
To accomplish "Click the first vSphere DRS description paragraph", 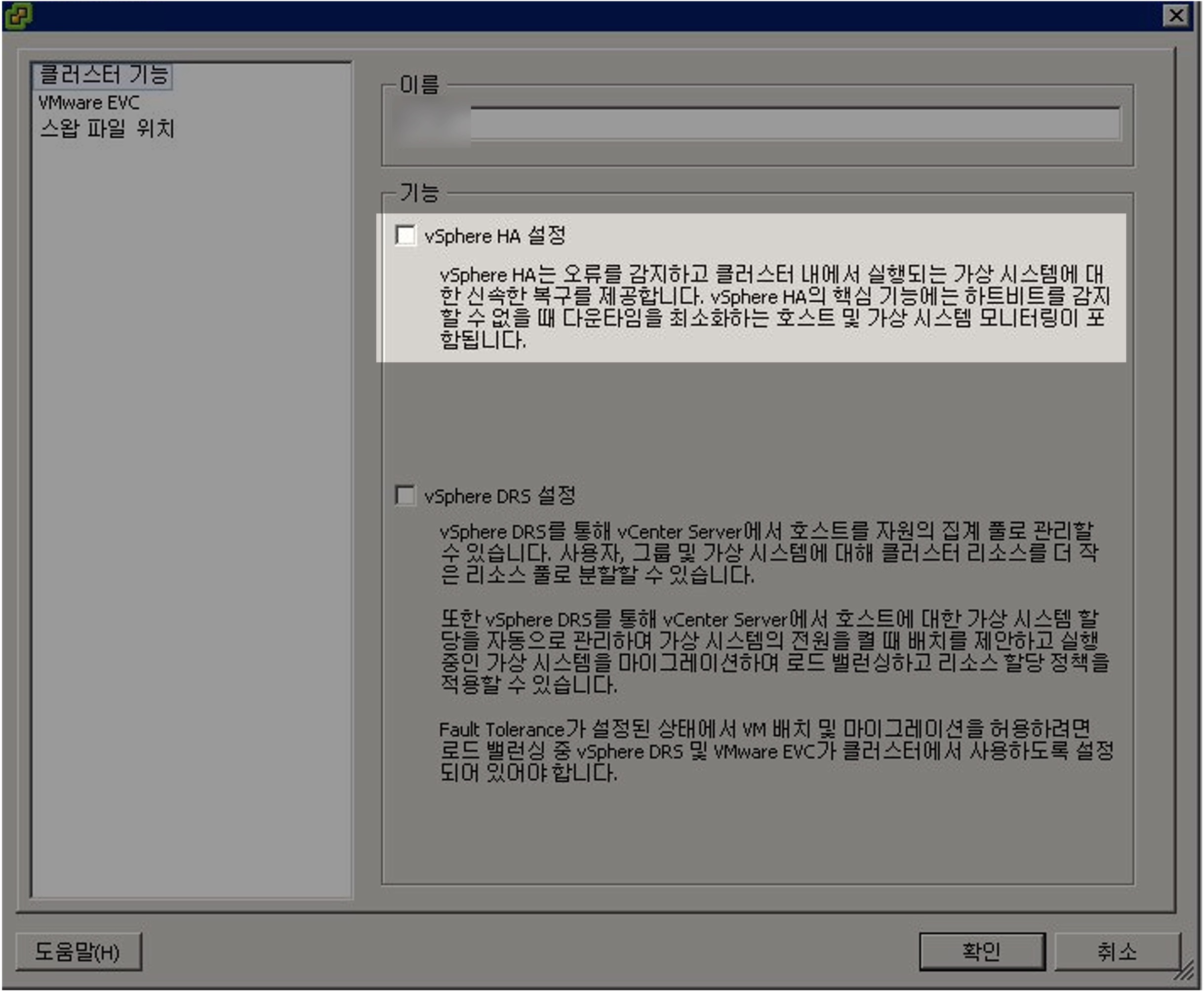I will tap(768, 553).
